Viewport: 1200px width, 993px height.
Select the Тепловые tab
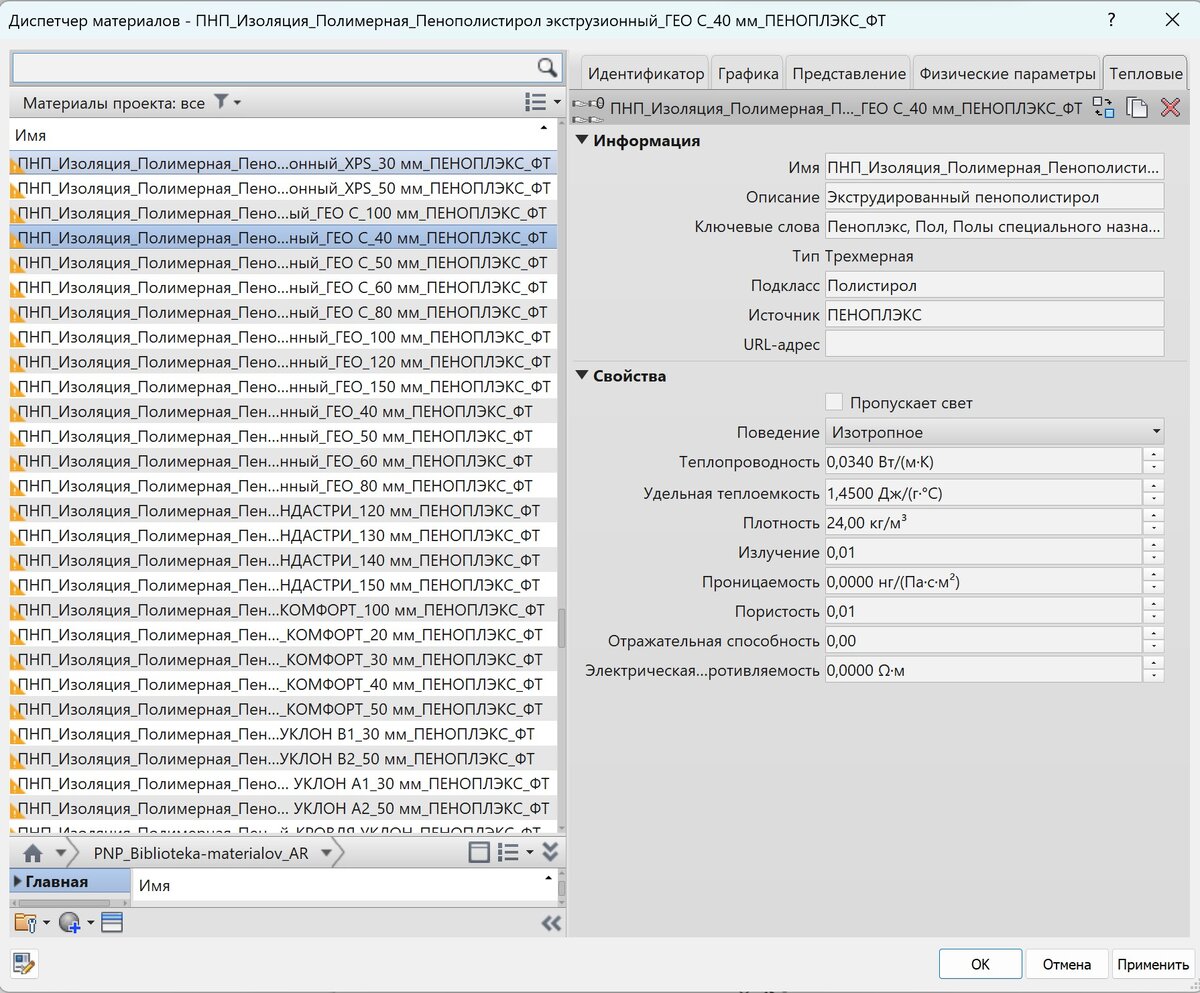point(1146,74)
